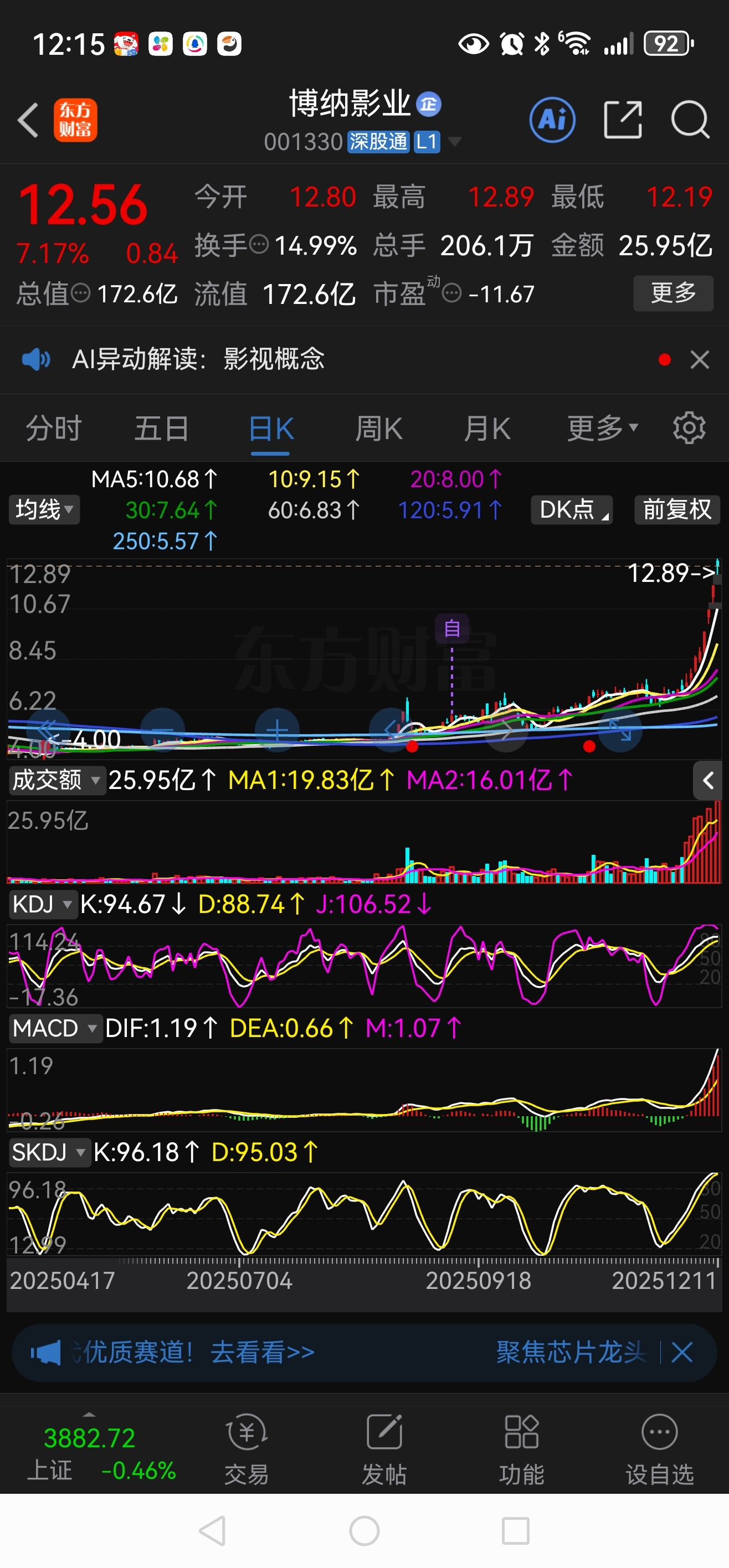
Task: Open the 成交额 indicator dropdown
Action: pyautogui.click(x=57, y=780)
